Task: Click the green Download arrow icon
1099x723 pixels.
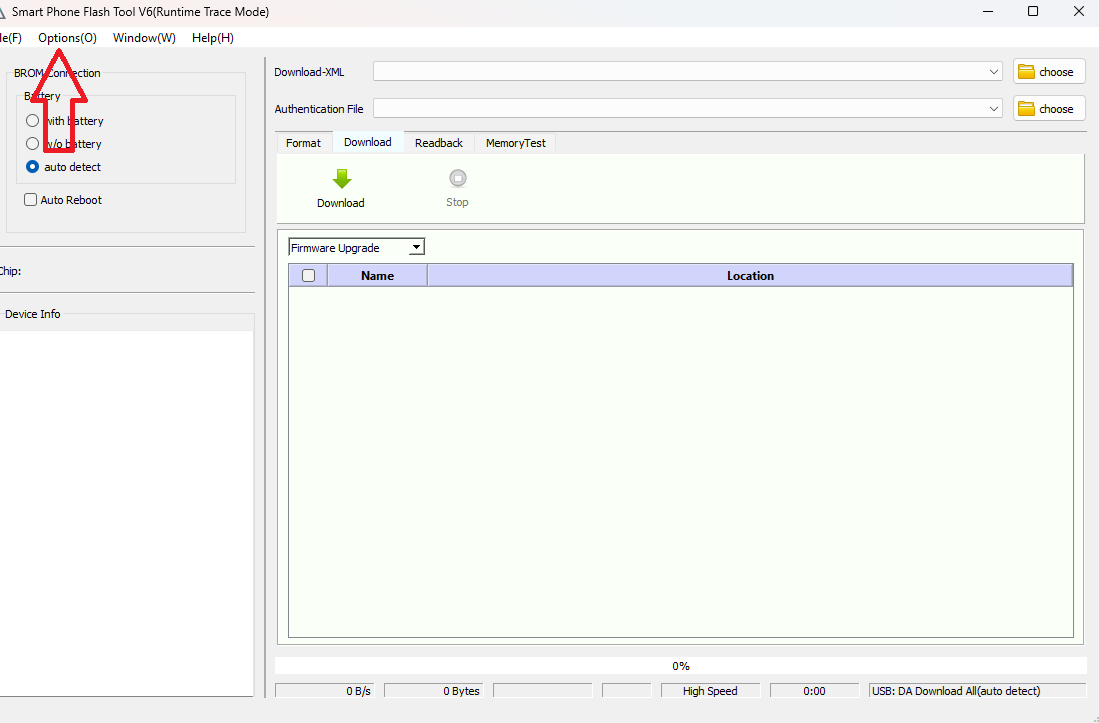Action: 341,179
